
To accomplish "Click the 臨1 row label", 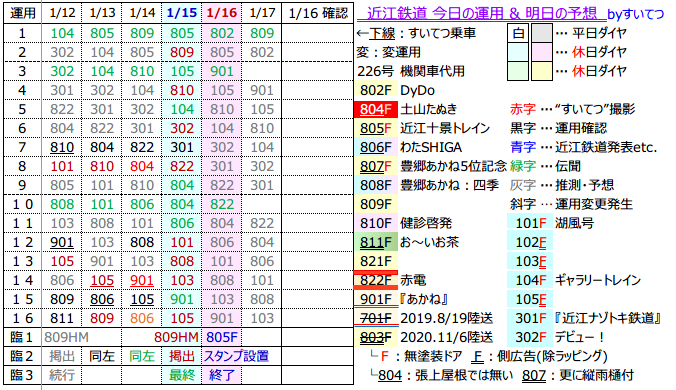I will (x=22, y=337).
